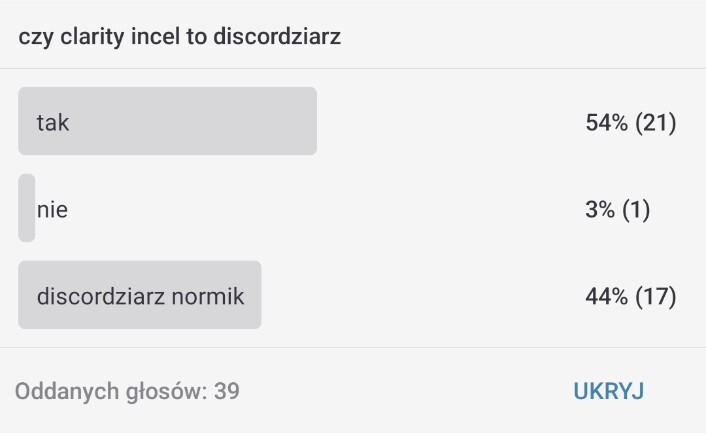Image resolution: width=706 pixels, height=444 pixels.
Task: Click the (17) vote count
Action: click(656, 297)
